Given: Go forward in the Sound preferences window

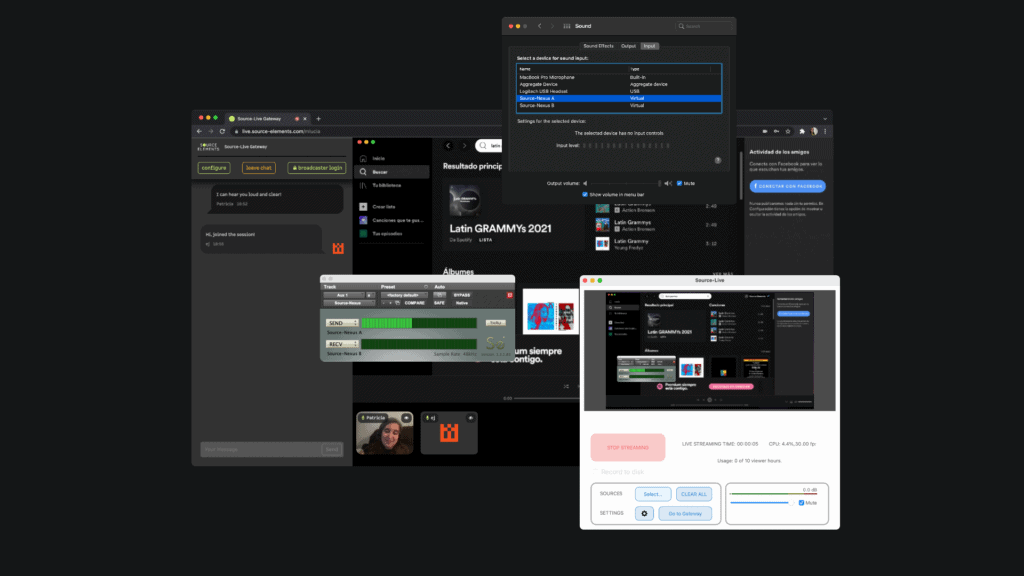Looking at the screenshot, I should tap(552, 26).
